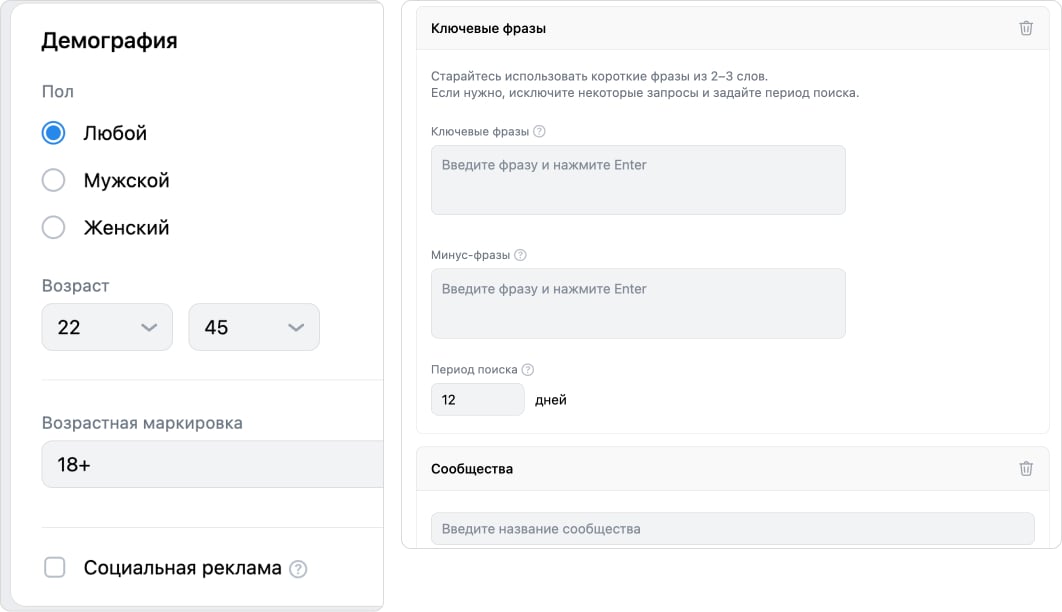
Task: Open the Возрастная маркировка 18+ selector
Action: tap(212, 465)
